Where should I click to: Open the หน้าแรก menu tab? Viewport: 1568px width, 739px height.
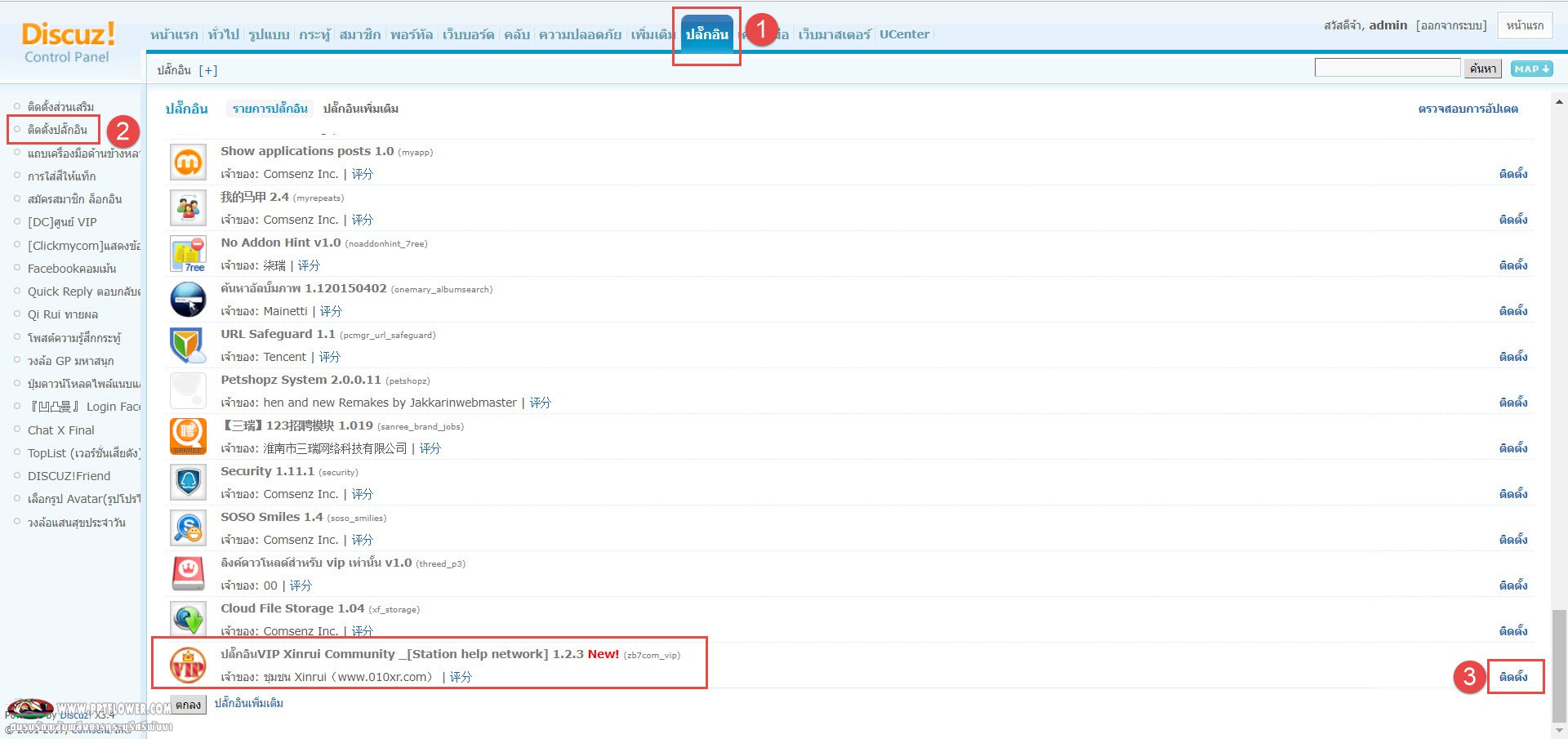pyautogui.click(x=174, y=34)
